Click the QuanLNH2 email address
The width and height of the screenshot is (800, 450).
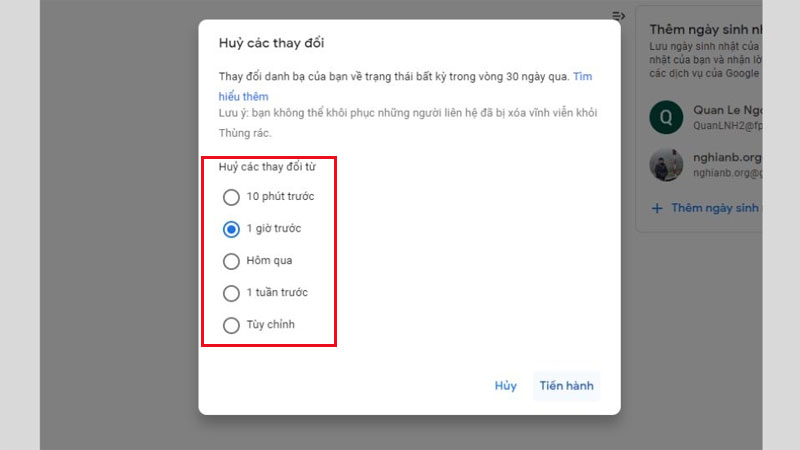726,128
